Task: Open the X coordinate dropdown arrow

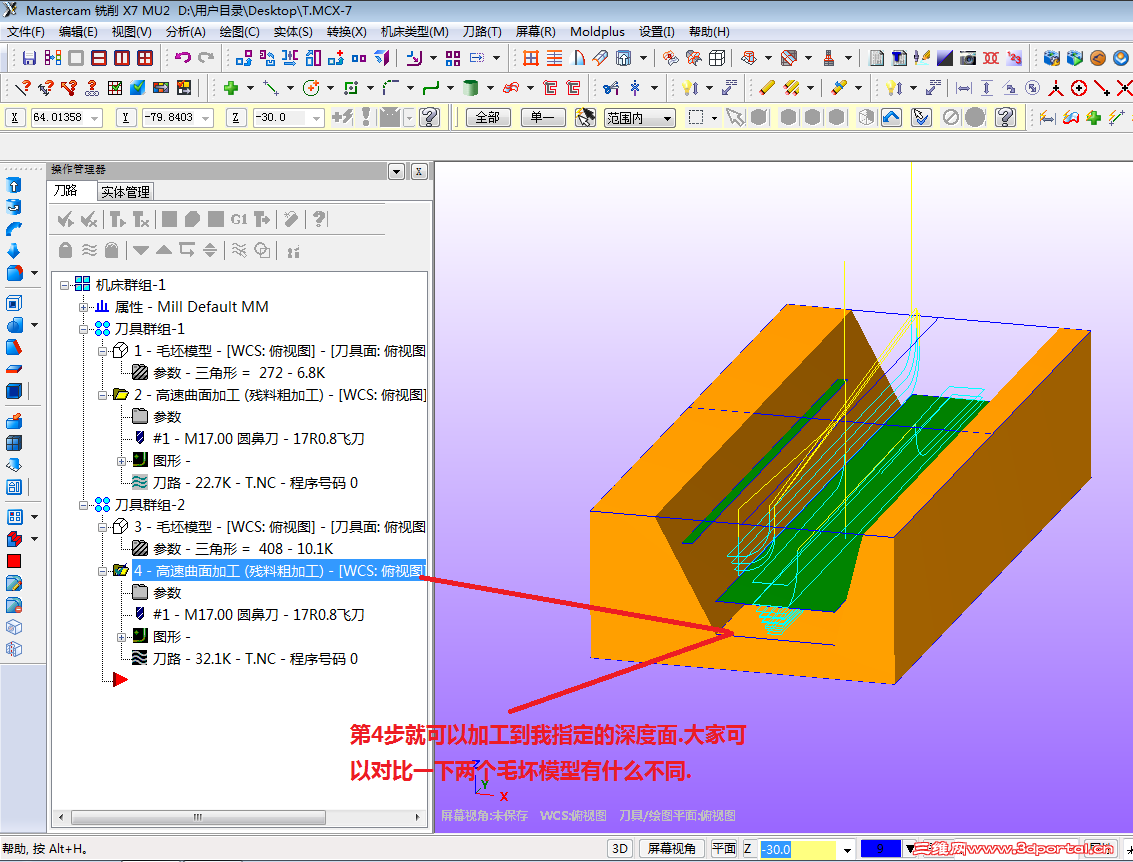Action: click(95, 118)
